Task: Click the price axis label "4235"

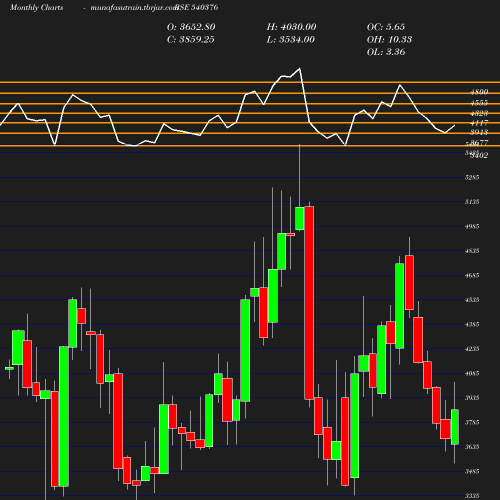Action: (x=472, y=349)
